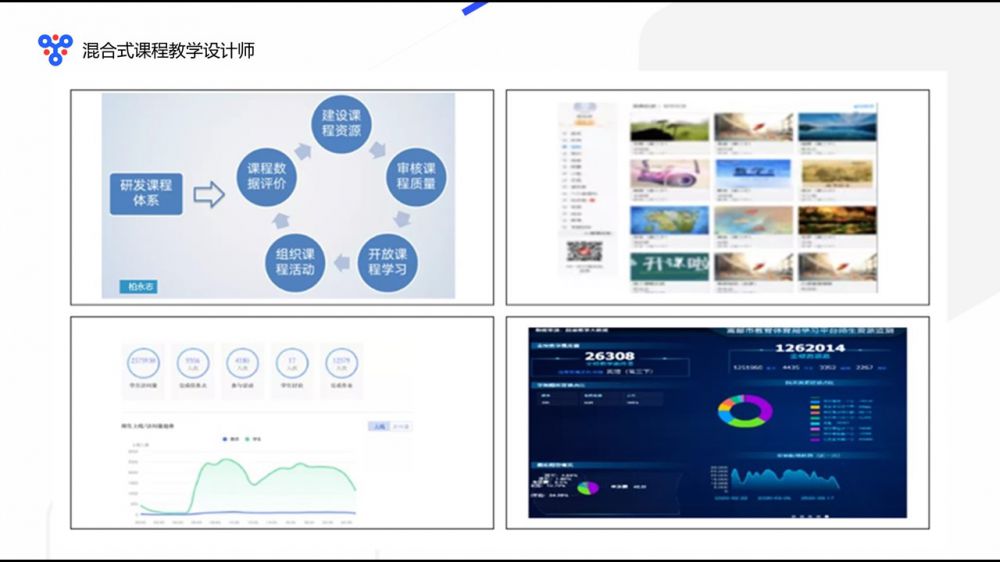Click the 26308 figure on dark dashboard
Screen dimensions: 1000x562
tap(610, 355)
